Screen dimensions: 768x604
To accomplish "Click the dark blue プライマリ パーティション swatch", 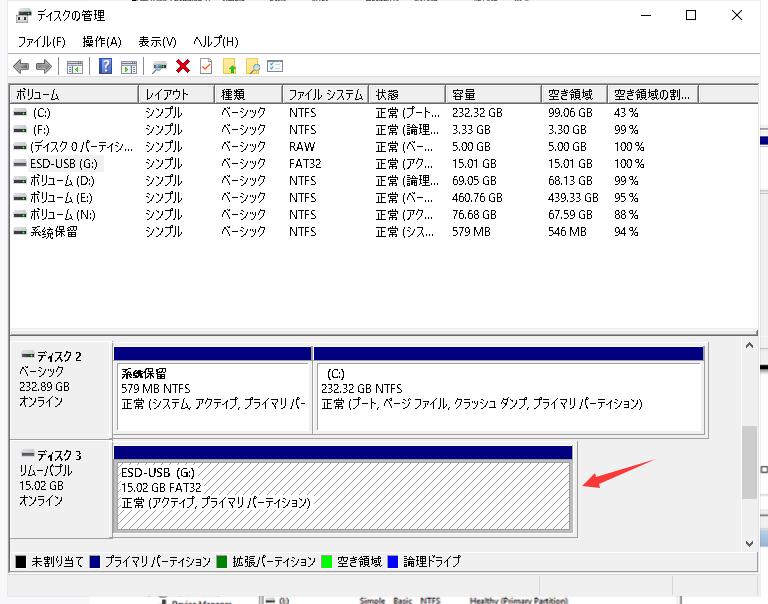I will click(x=95, y=561).
